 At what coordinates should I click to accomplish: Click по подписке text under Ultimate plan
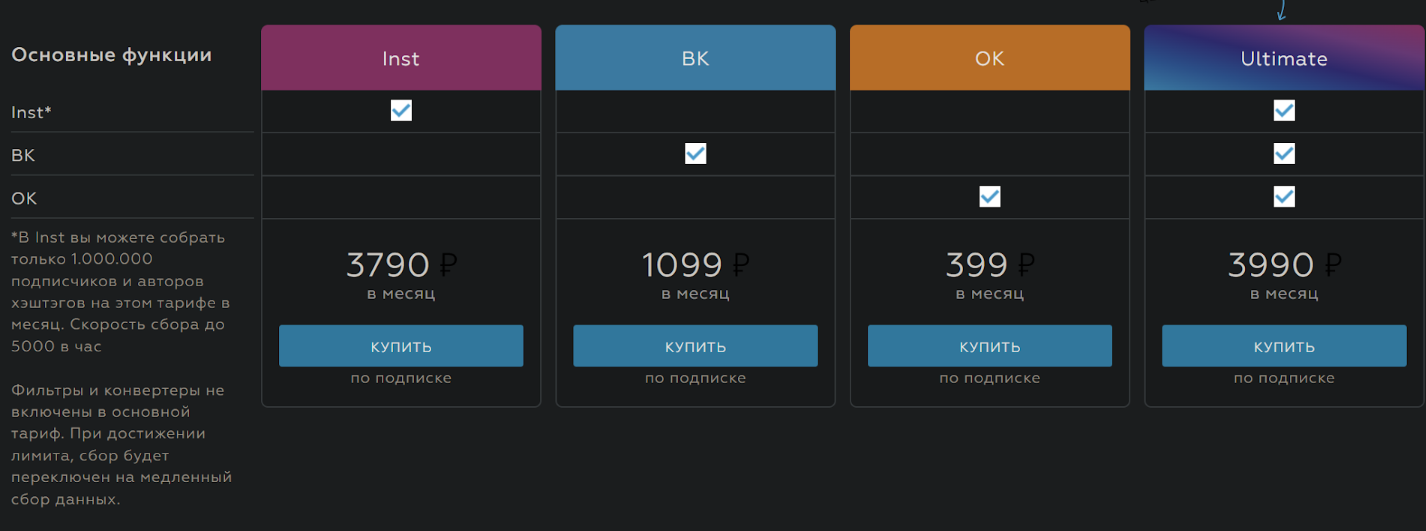1284,378
